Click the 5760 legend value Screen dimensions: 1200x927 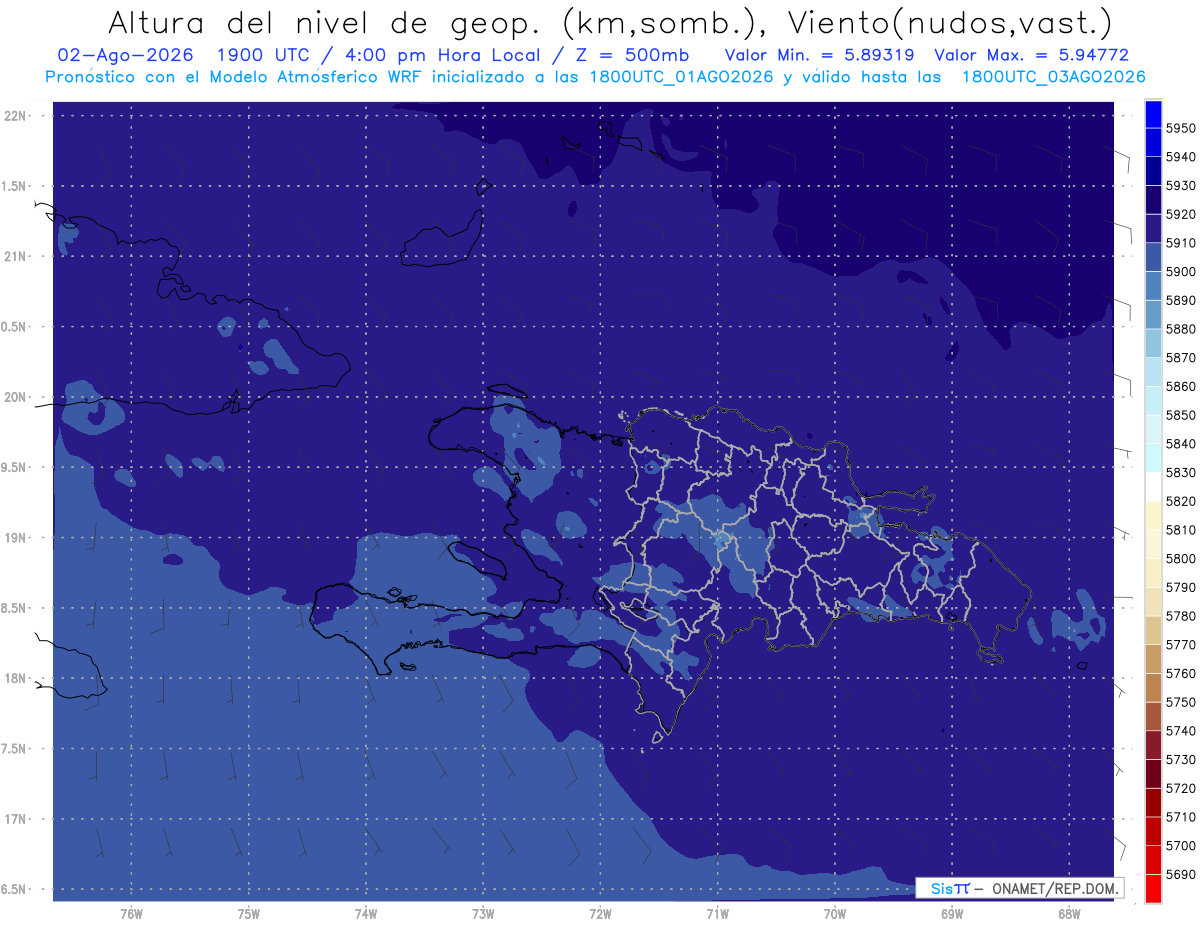1181,673
